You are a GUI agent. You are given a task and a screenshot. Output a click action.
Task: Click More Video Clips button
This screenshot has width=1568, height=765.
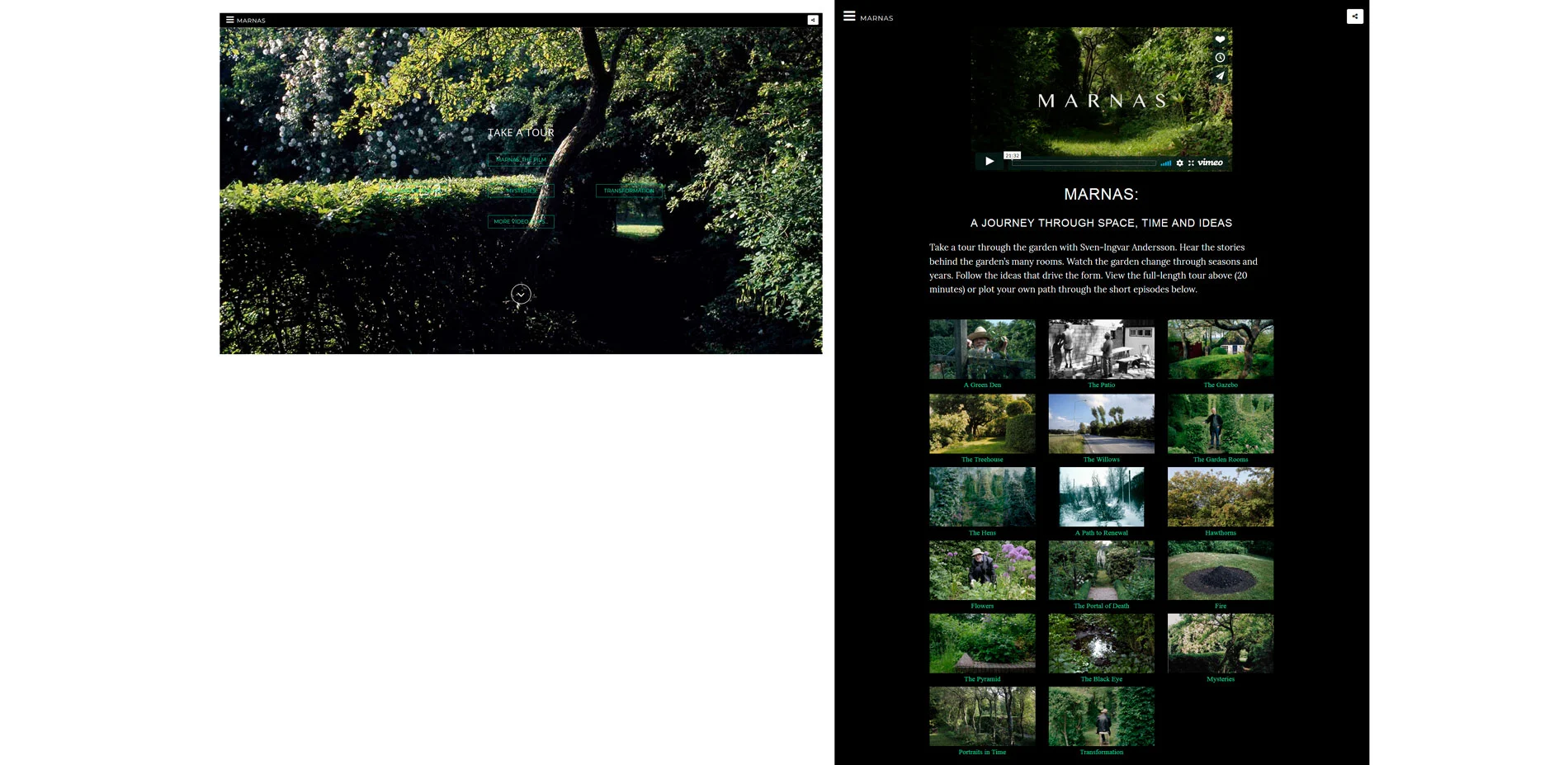click(521, 221)
